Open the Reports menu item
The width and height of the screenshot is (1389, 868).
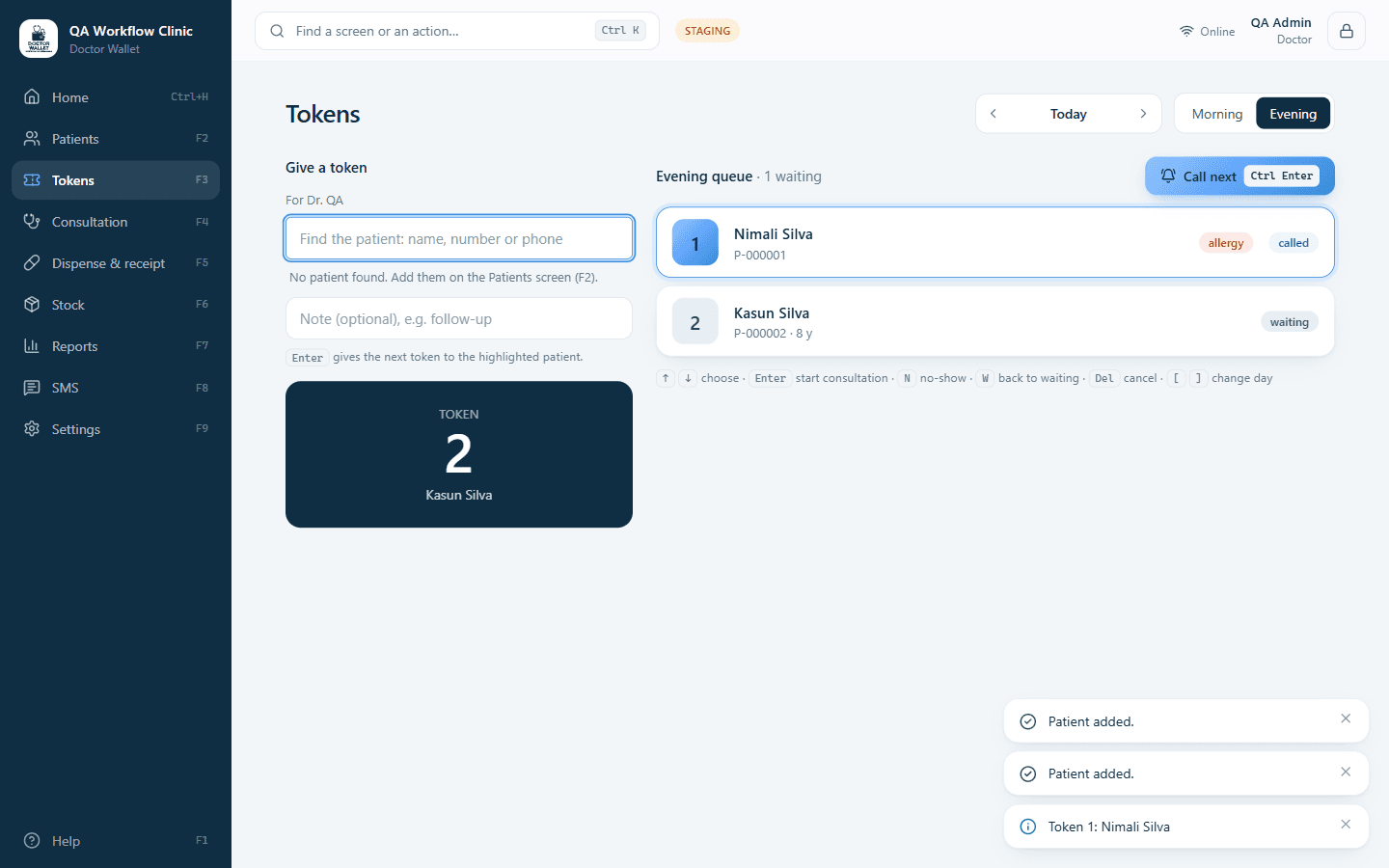116,346
